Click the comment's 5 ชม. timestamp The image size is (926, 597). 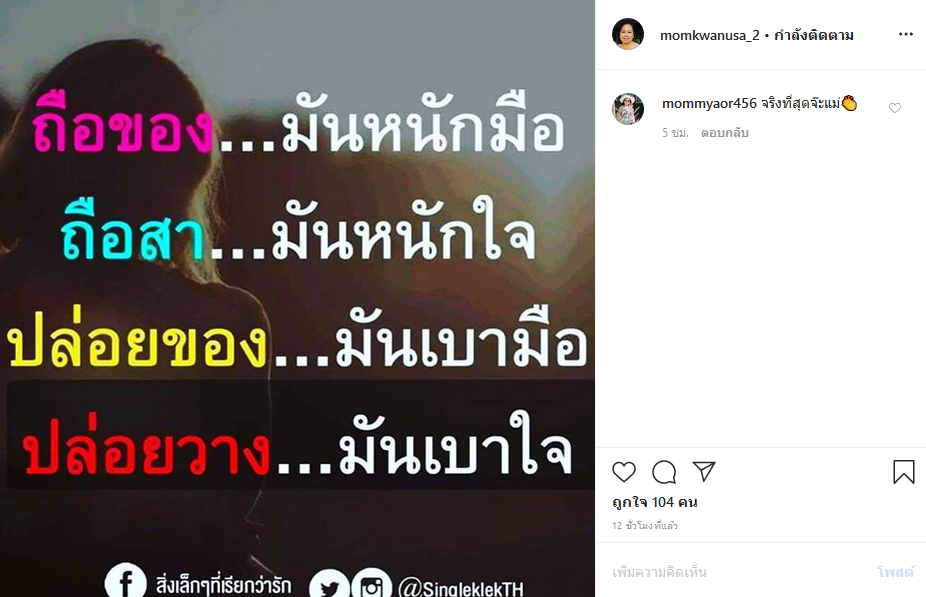pos(676,133)
